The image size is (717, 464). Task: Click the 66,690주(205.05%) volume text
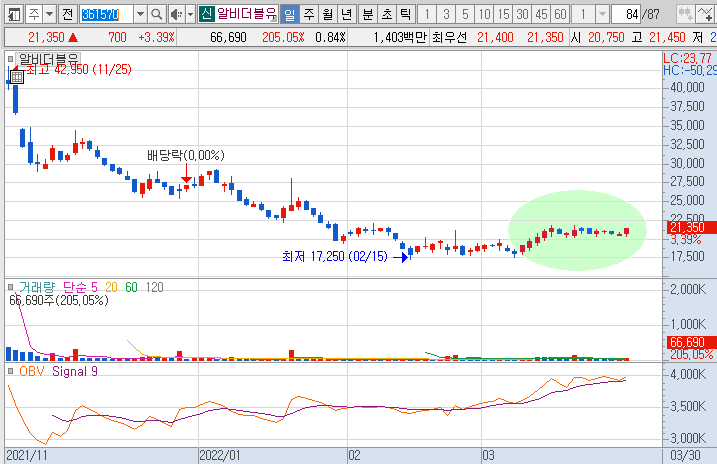tap(59, 300)
